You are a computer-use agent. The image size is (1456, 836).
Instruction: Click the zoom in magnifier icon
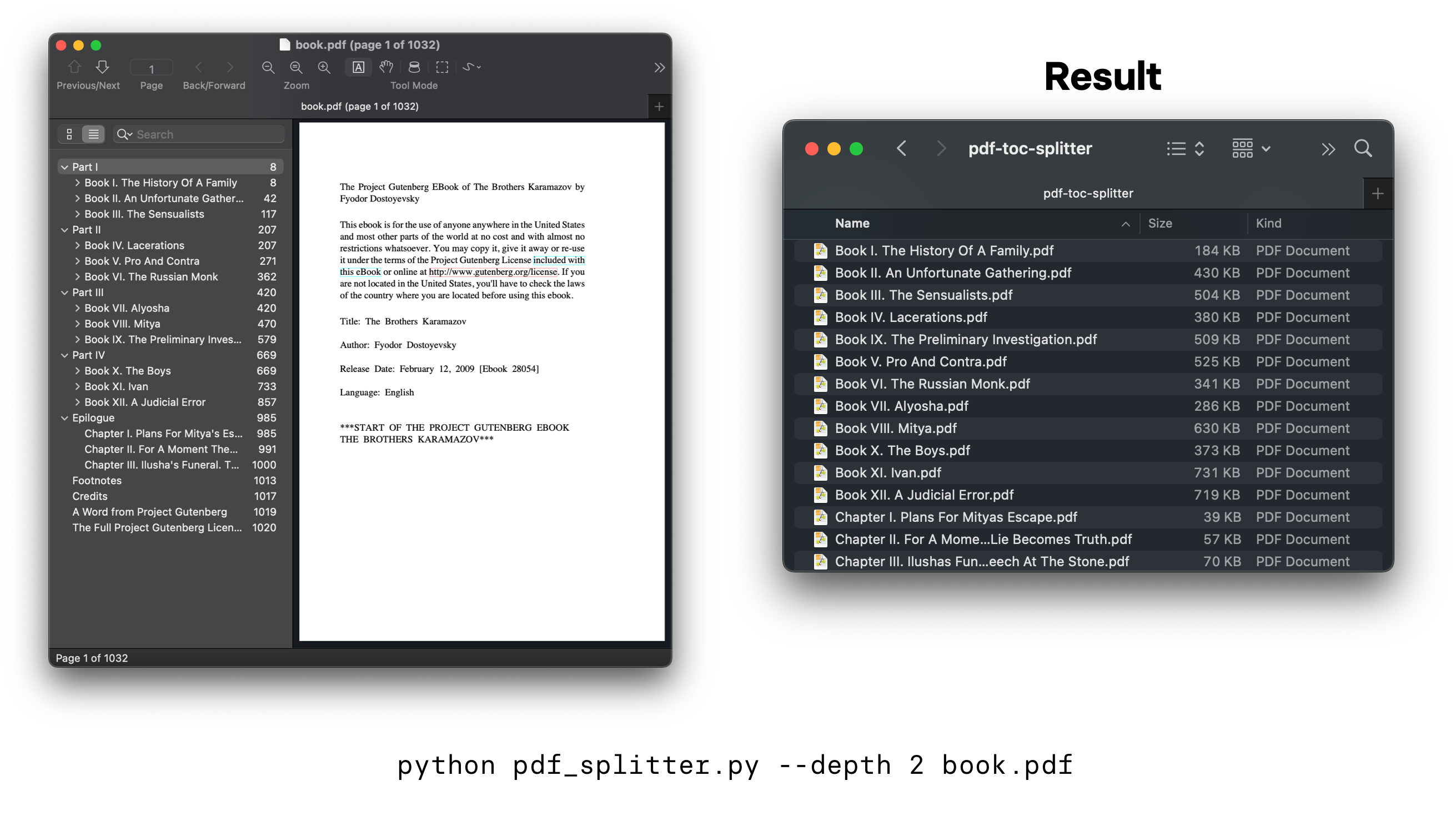point(324,67)
